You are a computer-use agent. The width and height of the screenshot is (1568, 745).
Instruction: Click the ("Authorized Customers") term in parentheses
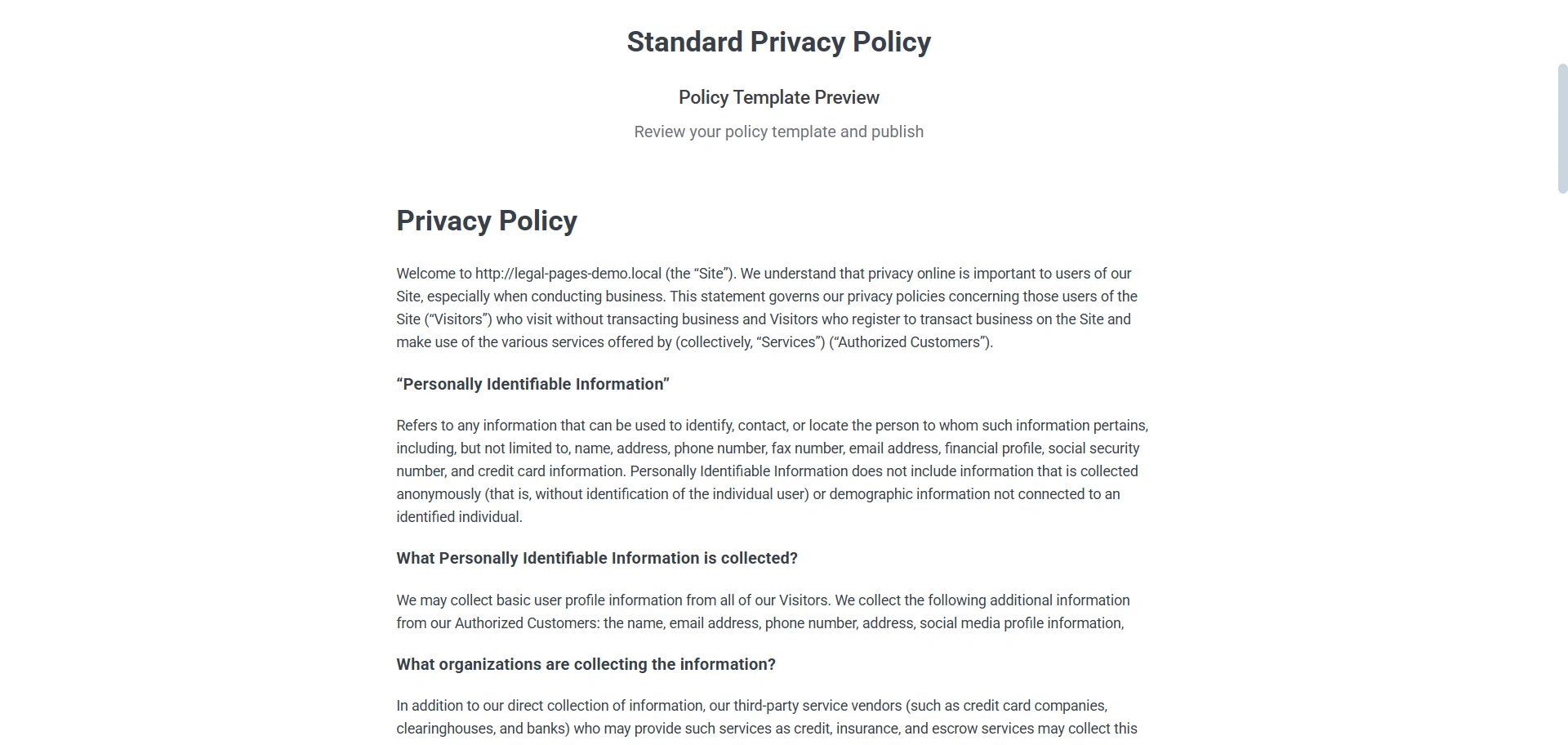[x=911, y=342]
